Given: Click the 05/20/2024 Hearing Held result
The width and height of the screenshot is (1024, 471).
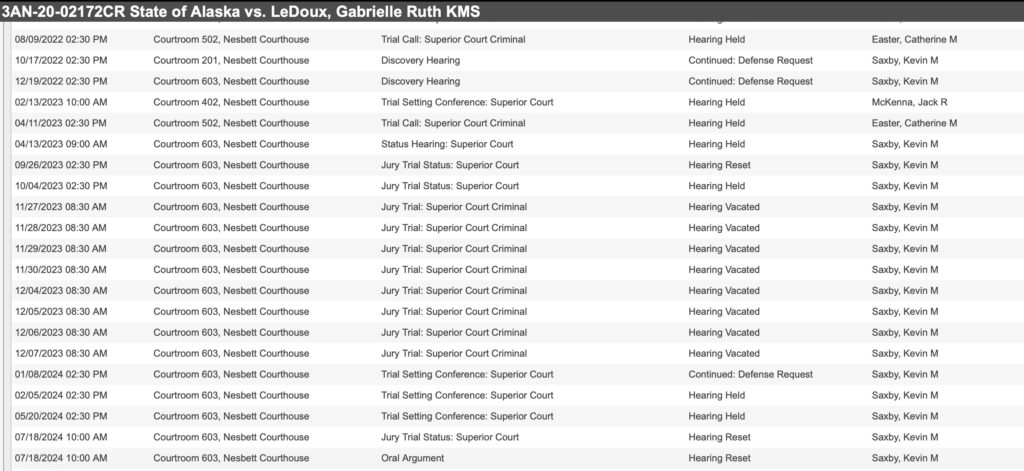Looking at the screenshot, I should click(x=716, y=416).
